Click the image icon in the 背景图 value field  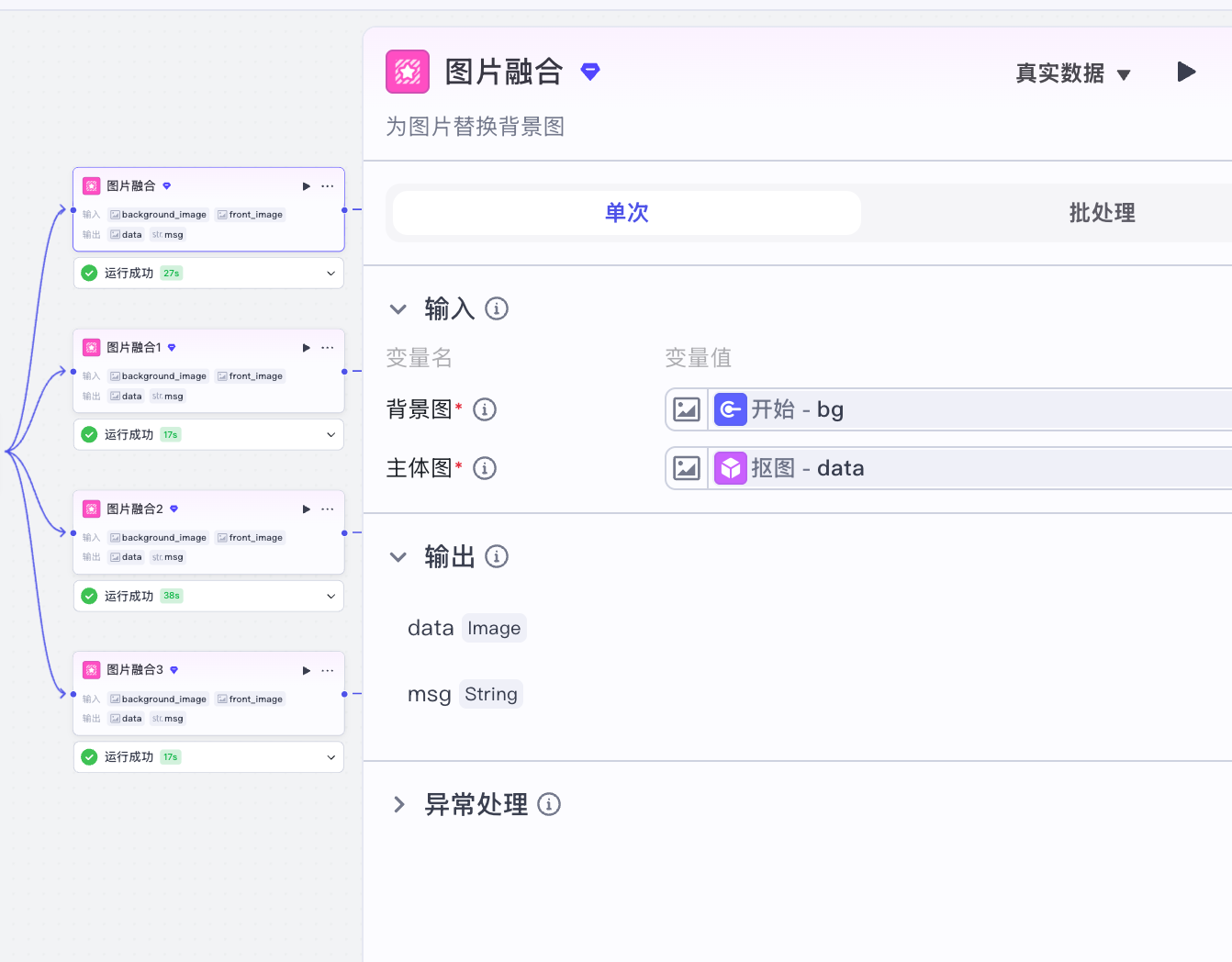point(686,409)
